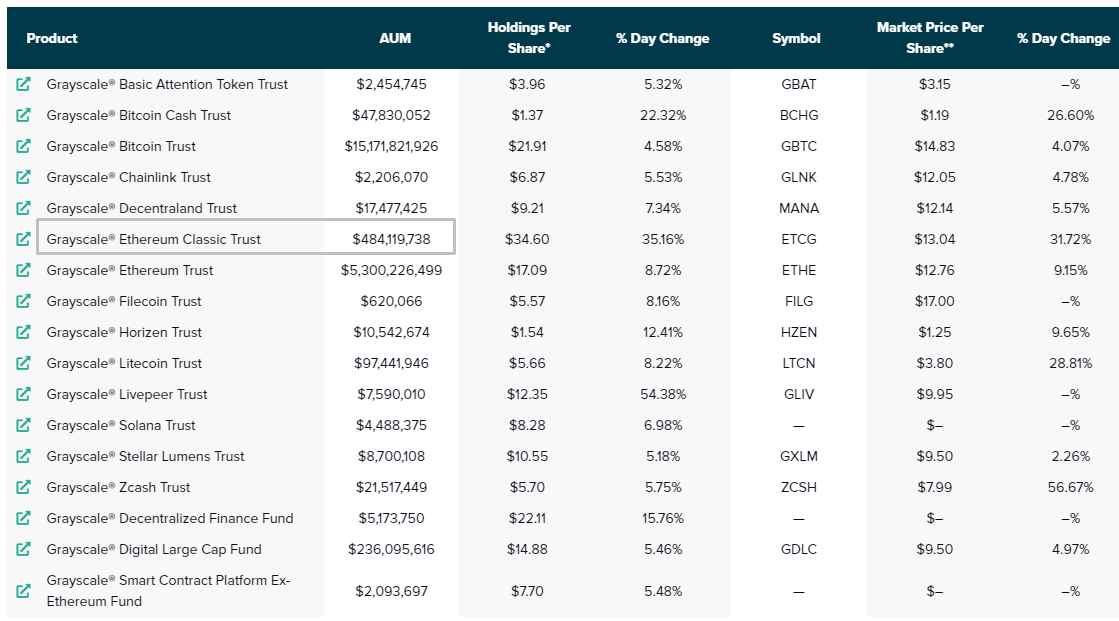Click the Grayscale Decentralized Finance Fund link
This screenshot has height=621, width=1119.
click(170, 519)
